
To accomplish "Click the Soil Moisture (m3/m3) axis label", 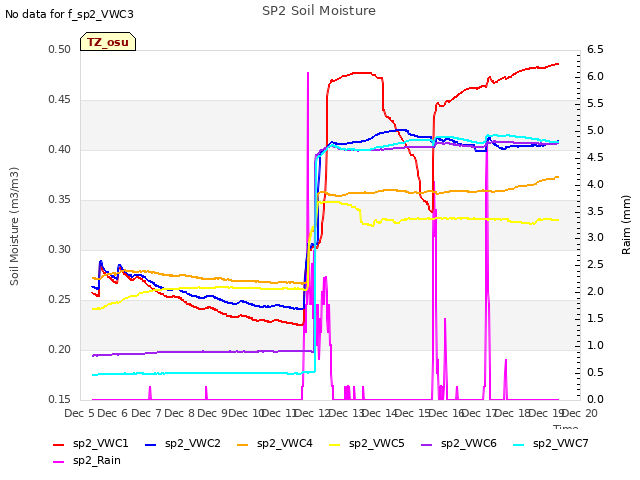I will pos(14,226).
